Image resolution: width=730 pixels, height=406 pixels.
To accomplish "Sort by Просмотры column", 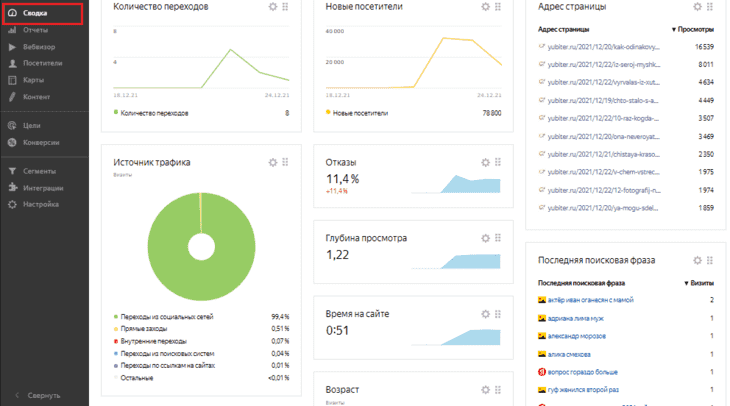I will coord(693,29).
